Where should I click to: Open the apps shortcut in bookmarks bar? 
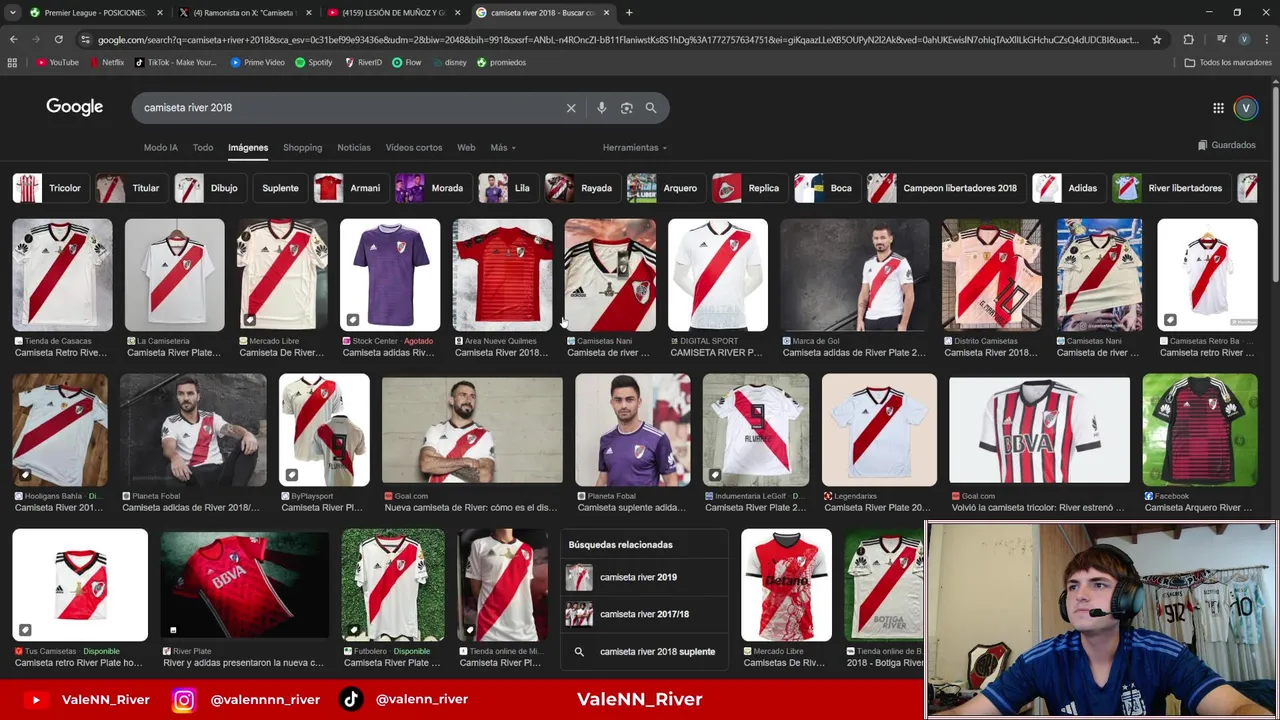(12, 62)
